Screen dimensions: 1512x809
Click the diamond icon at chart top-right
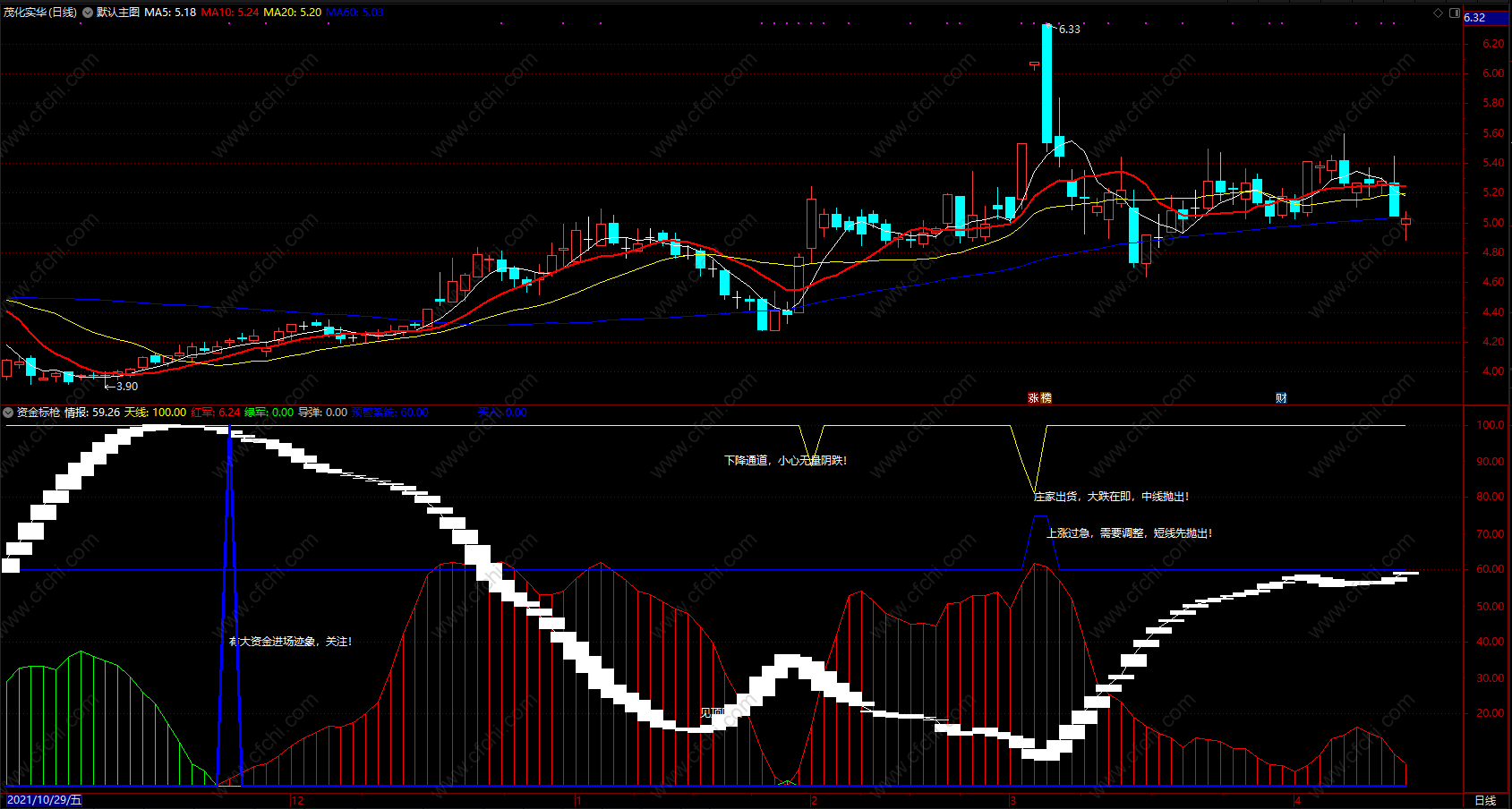click(x=1439, y=13)
